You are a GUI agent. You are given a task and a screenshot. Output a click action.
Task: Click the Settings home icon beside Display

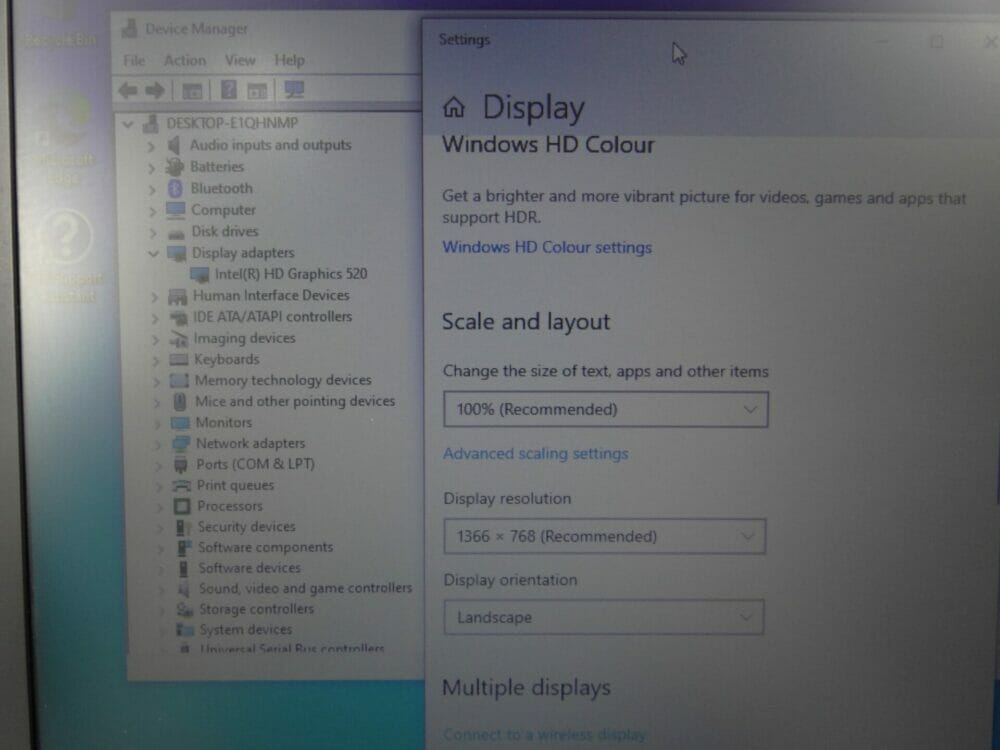(x=453, y=107)
